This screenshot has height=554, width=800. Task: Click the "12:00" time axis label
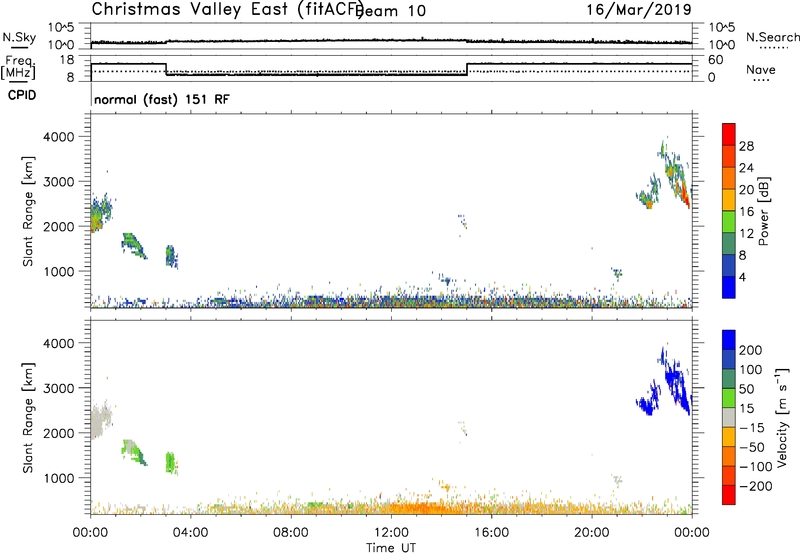pyautogui.click(x=391, y=533)
